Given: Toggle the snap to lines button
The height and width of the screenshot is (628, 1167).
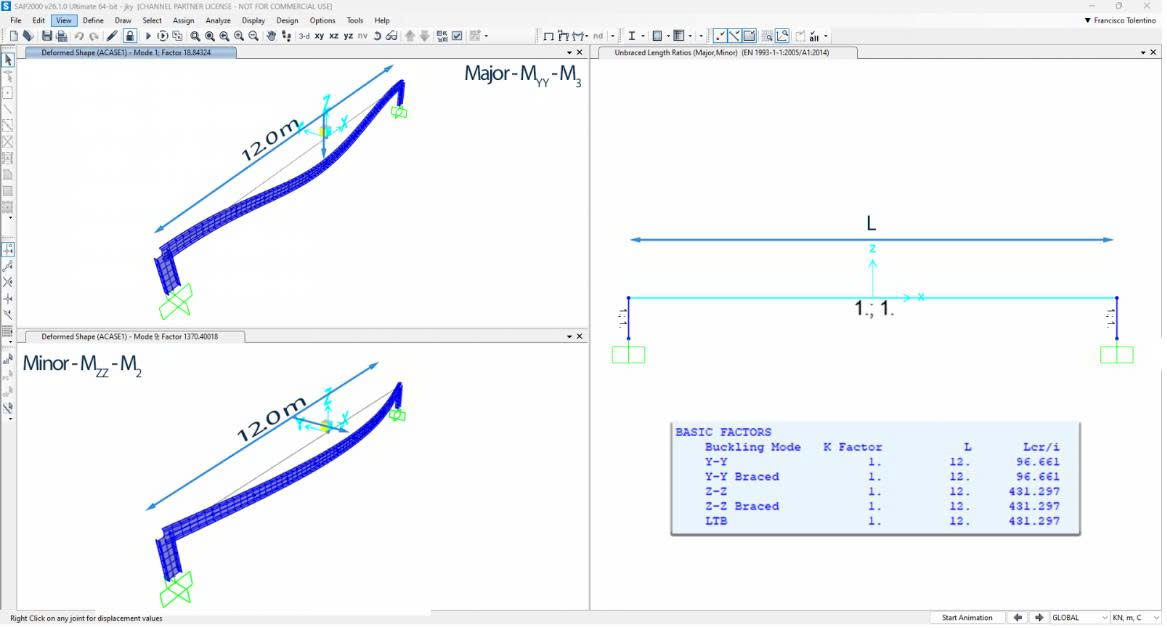Looking at the screenshot, I should click(x=735, y=36).
